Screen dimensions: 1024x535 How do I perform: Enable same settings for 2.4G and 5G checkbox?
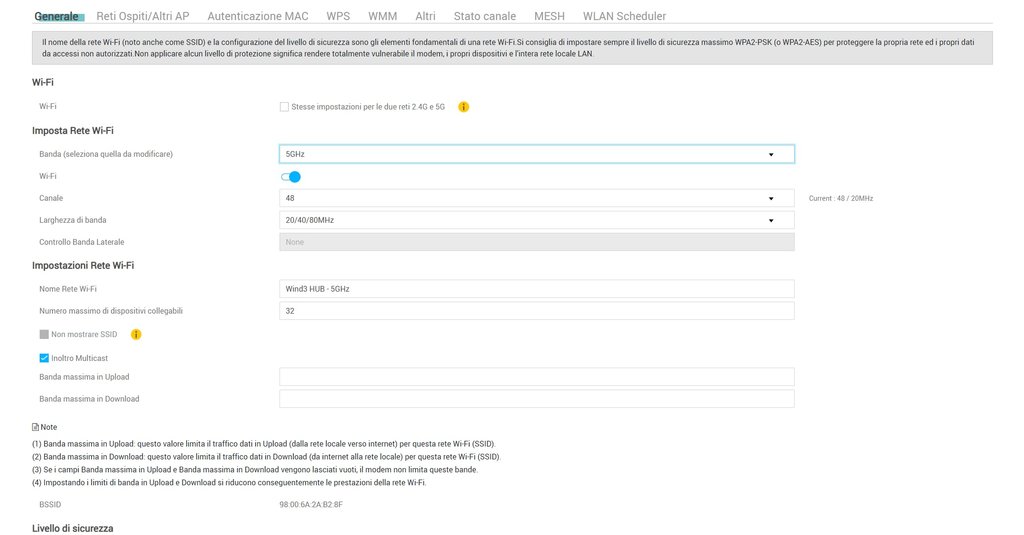pos(285,106)
